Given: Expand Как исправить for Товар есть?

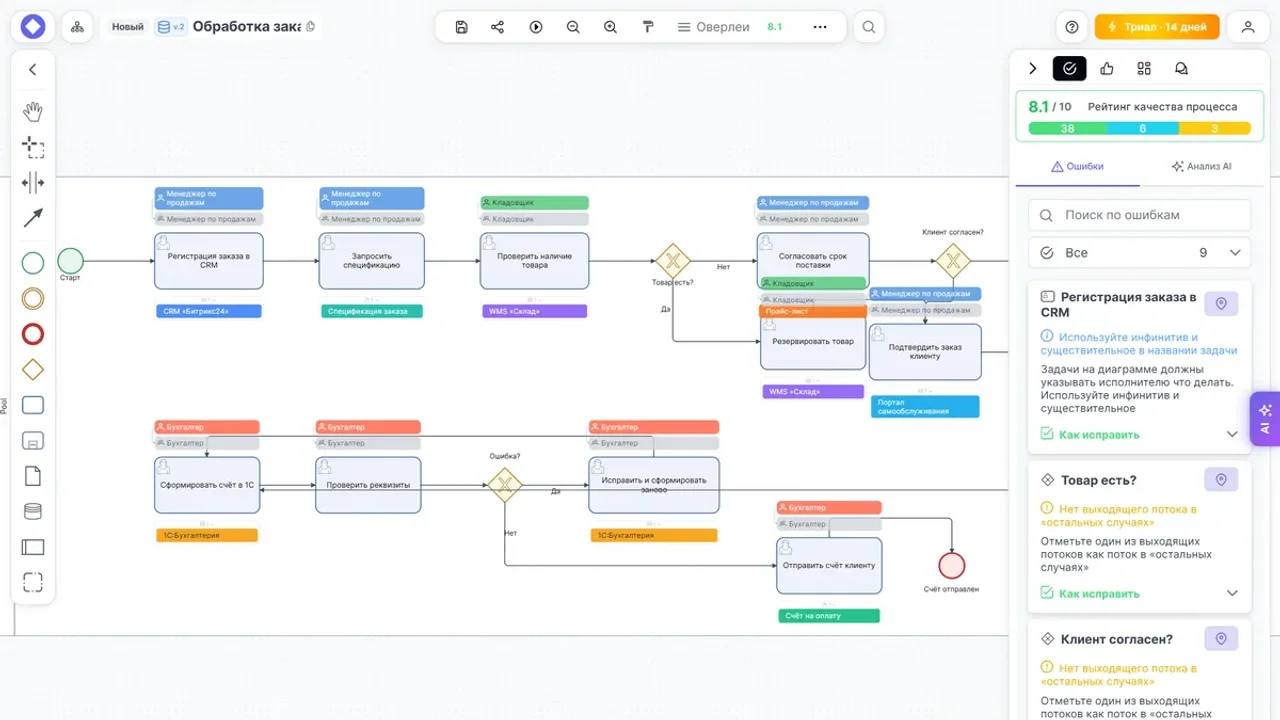Looking at the screenshot, I should [x=1139, y=593].
